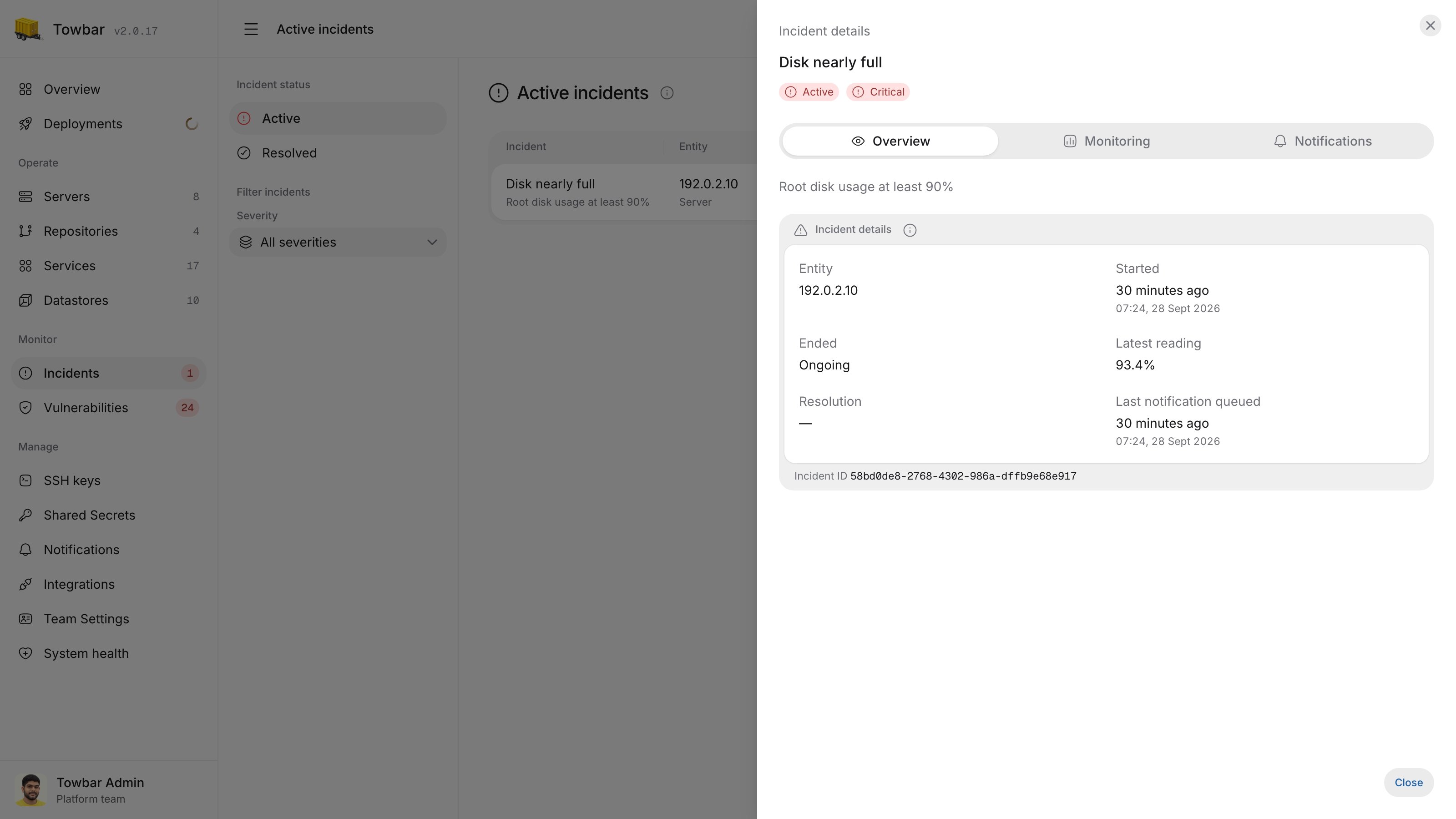Click the version label v2.0.17
The height and width of the screenshot is (819, 1456).
pos(136,31)
